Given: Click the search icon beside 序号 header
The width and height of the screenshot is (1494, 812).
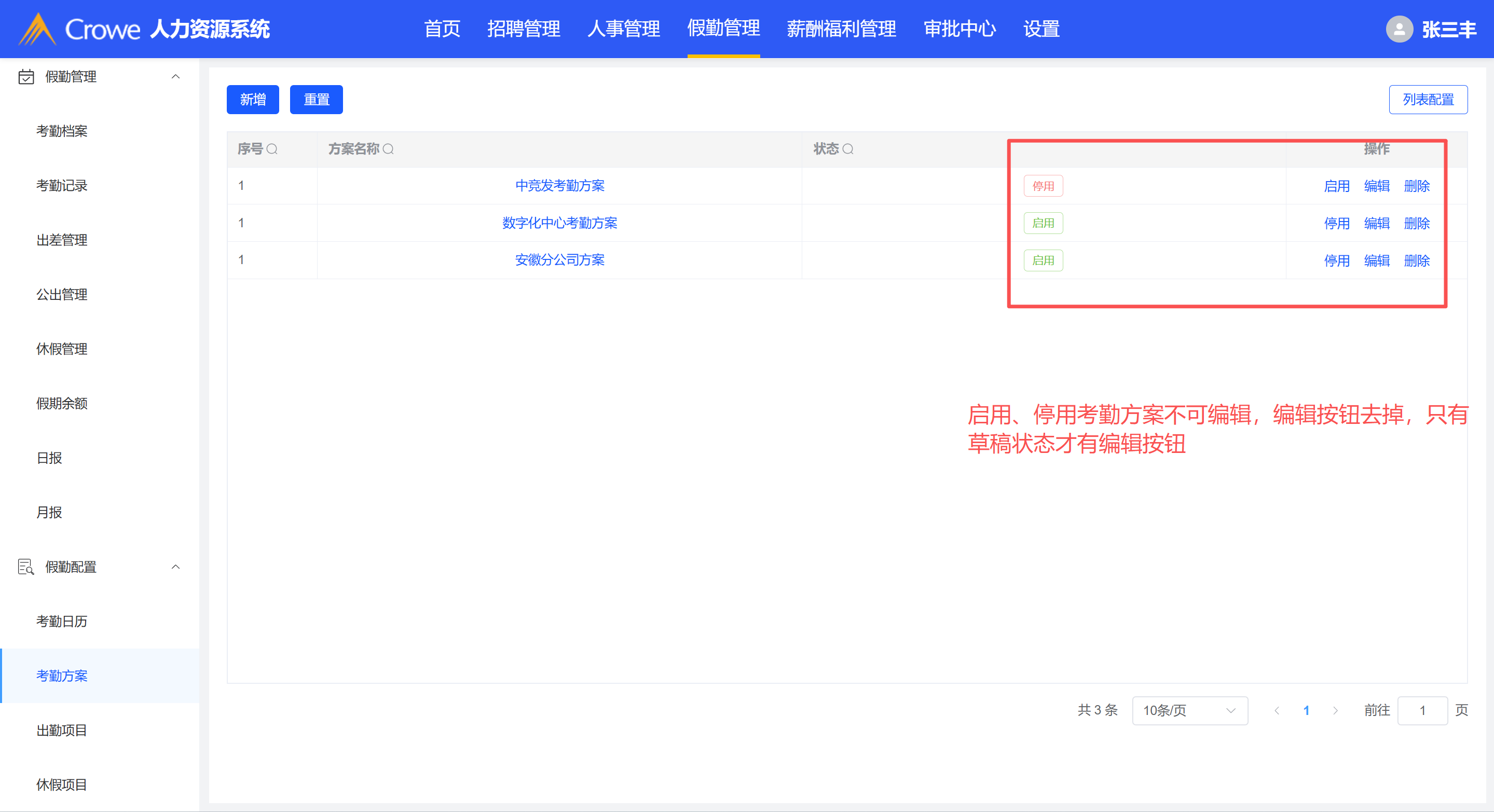Looking at the screenshot, I should tap(272, 149).
